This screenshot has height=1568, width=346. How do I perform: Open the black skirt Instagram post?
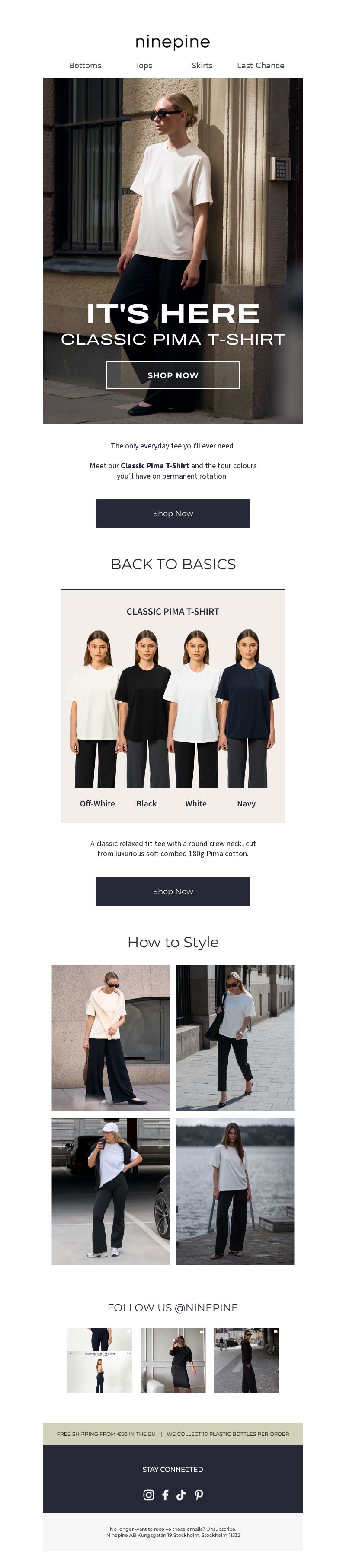(173, 1360)
